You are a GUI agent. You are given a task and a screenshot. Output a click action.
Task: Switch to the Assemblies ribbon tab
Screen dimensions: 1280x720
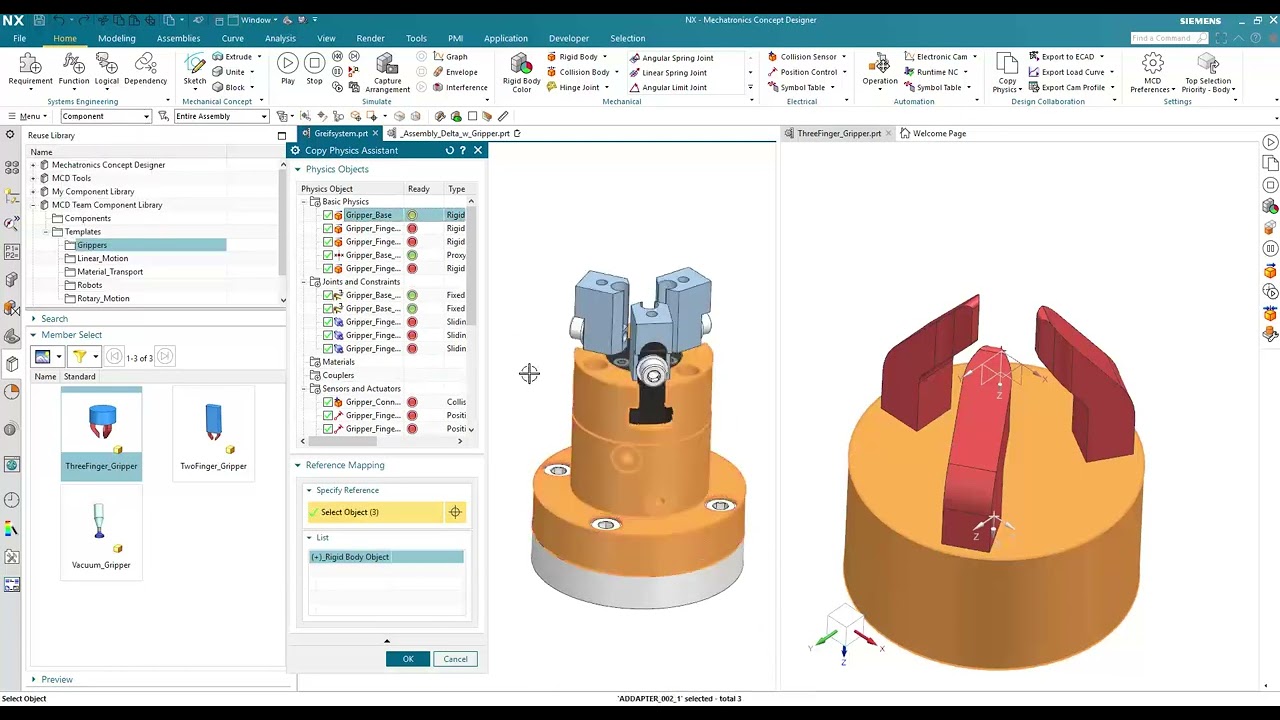[x=178, y=38]
